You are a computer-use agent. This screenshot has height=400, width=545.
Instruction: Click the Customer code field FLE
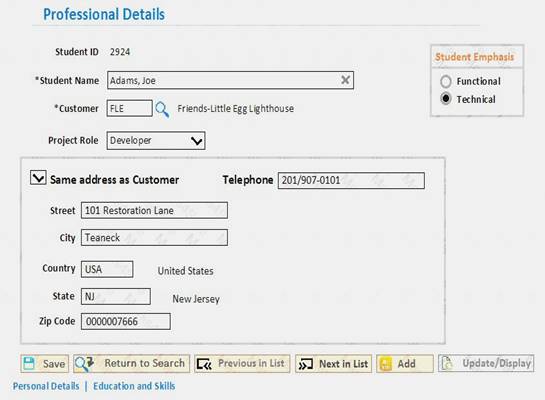pos(129,108)
